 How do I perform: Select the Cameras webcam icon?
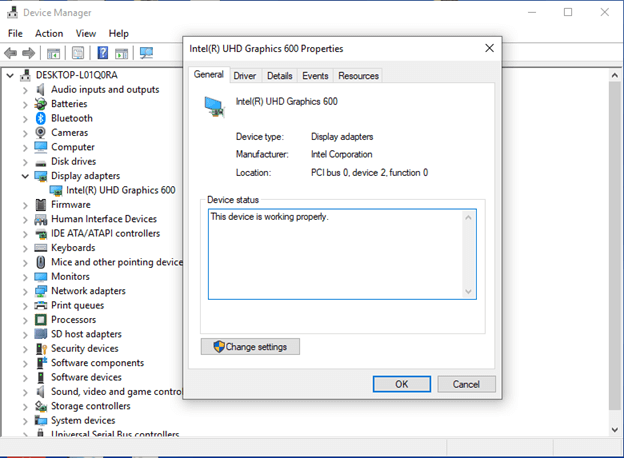tap(40, 133)
